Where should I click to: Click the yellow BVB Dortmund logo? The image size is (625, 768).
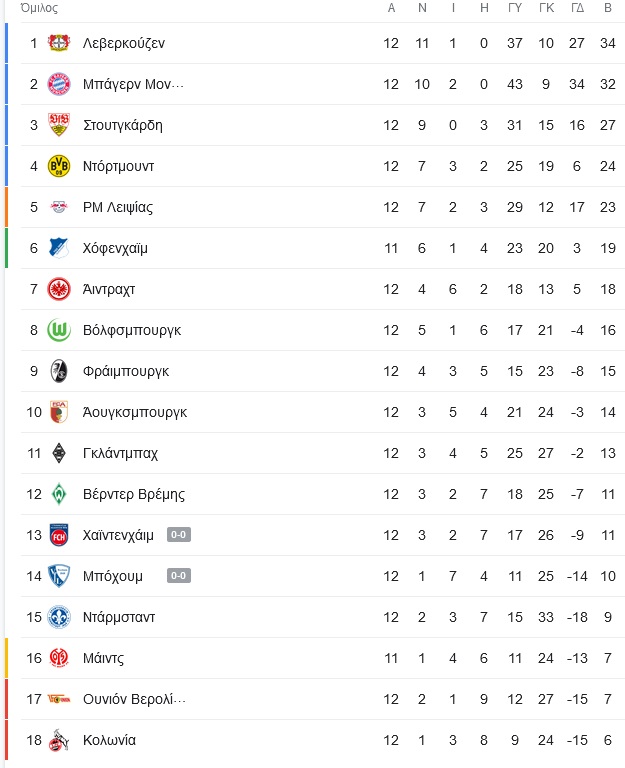coord(59,166)
